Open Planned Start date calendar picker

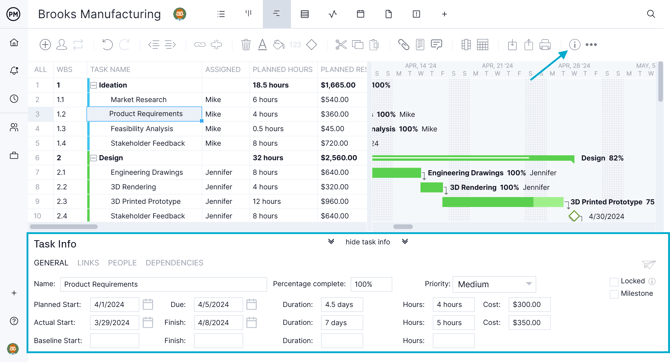[x=148, y=304]
